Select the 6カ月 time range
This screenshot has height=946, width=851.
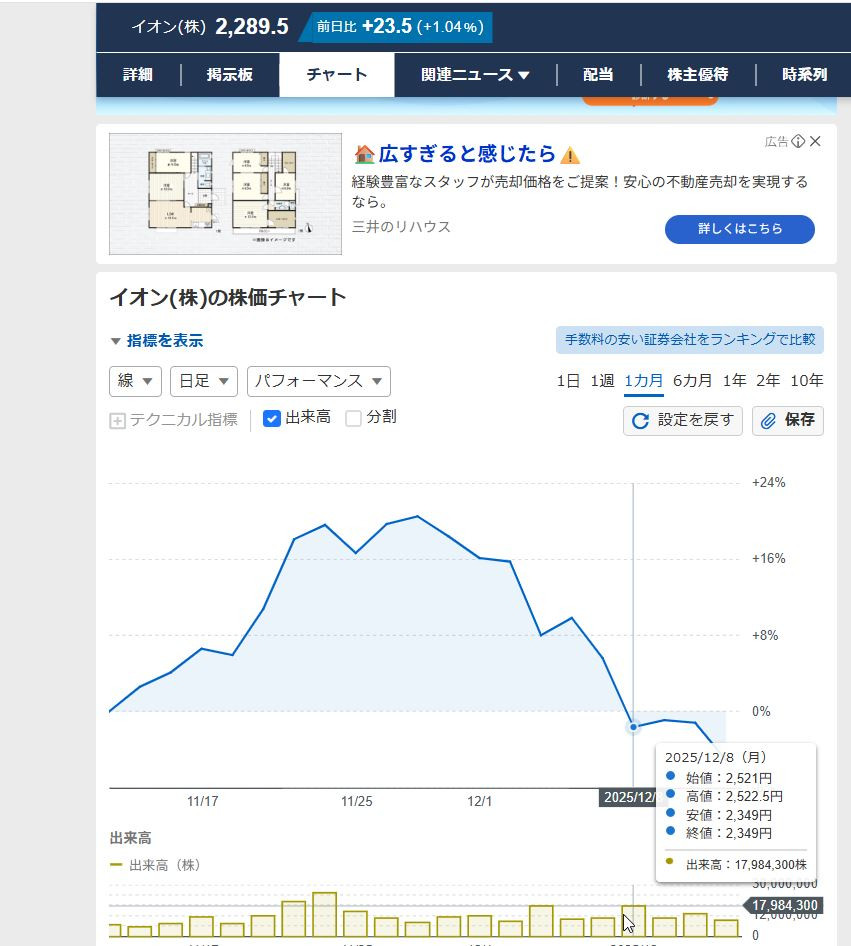pos(692,380)
